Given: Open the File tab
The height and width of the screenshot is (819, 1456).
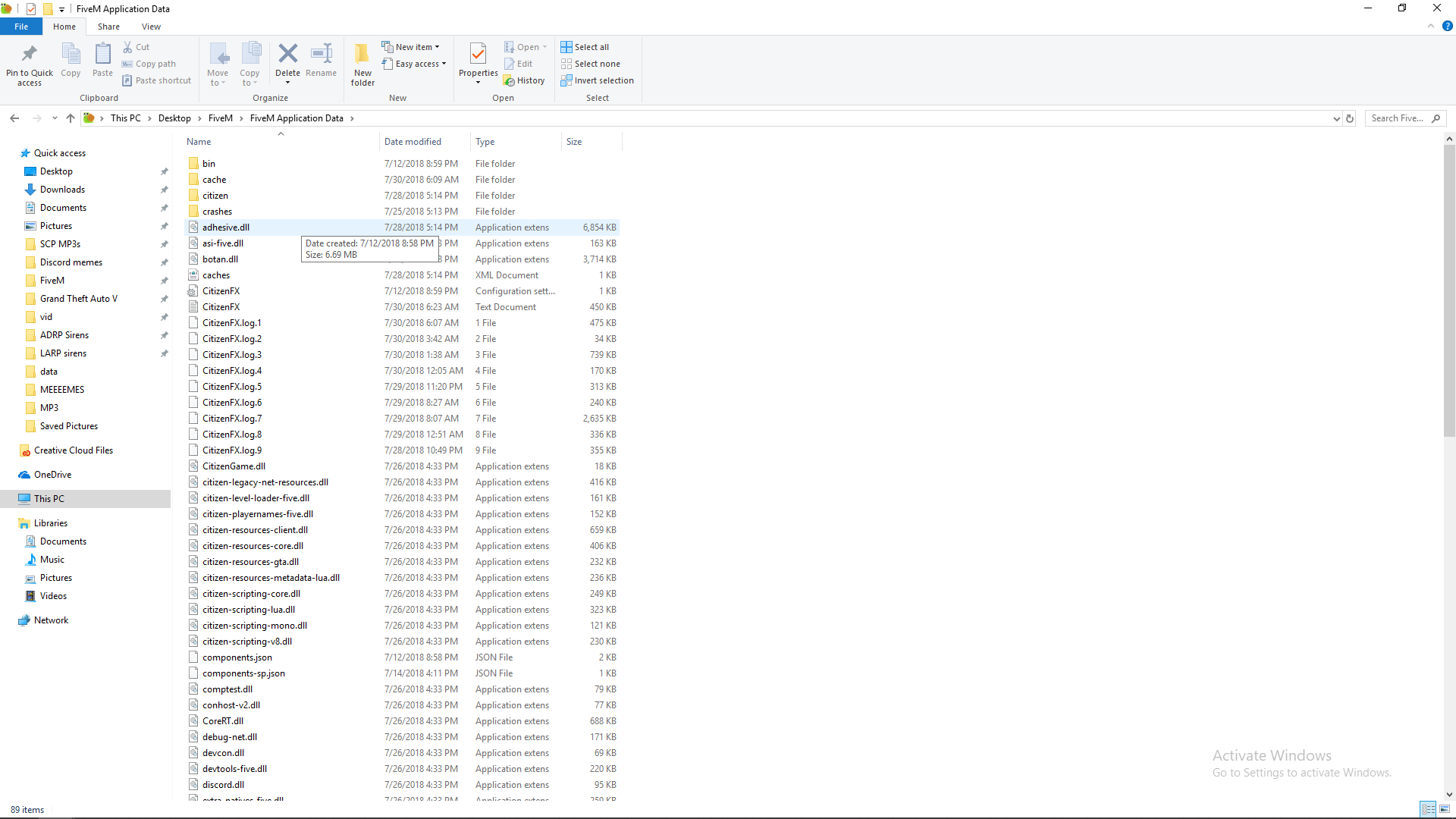Looking at the screenshot, I should pos(21,27).
